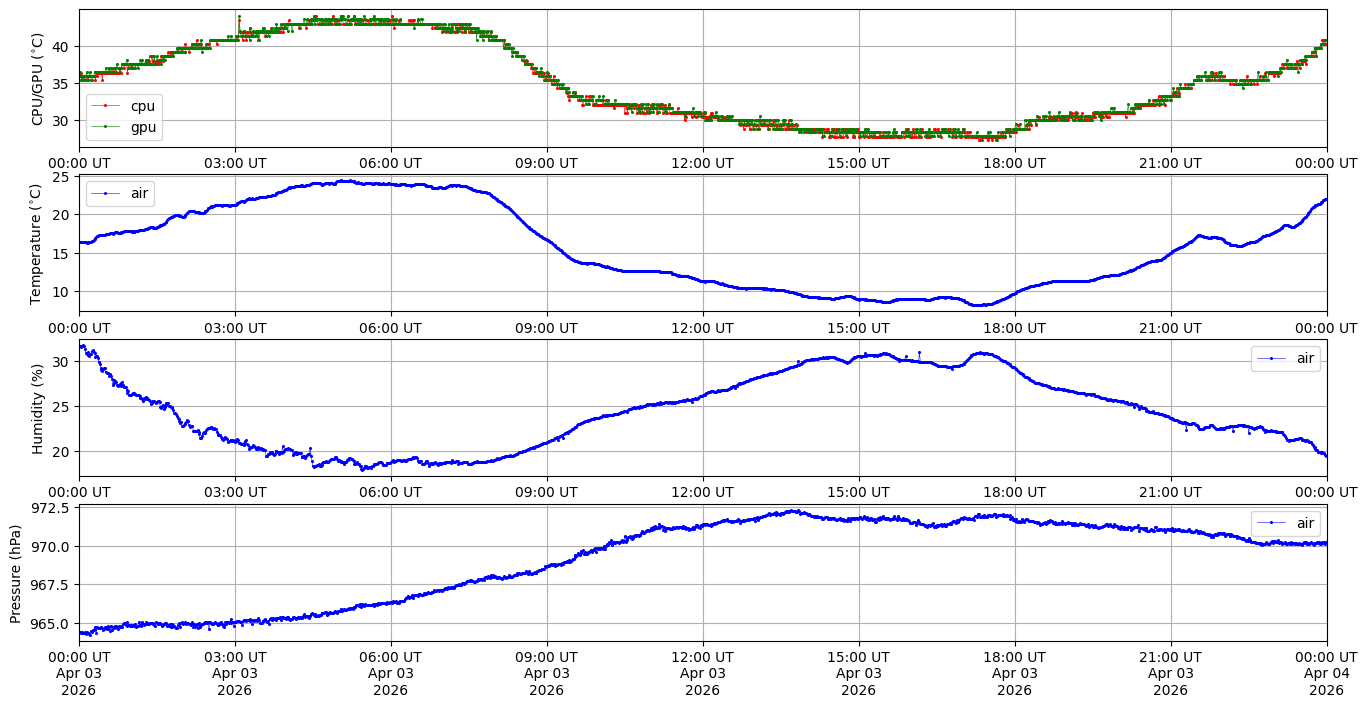Click the humidity curve start at 00:00 UT

point(82,346)
